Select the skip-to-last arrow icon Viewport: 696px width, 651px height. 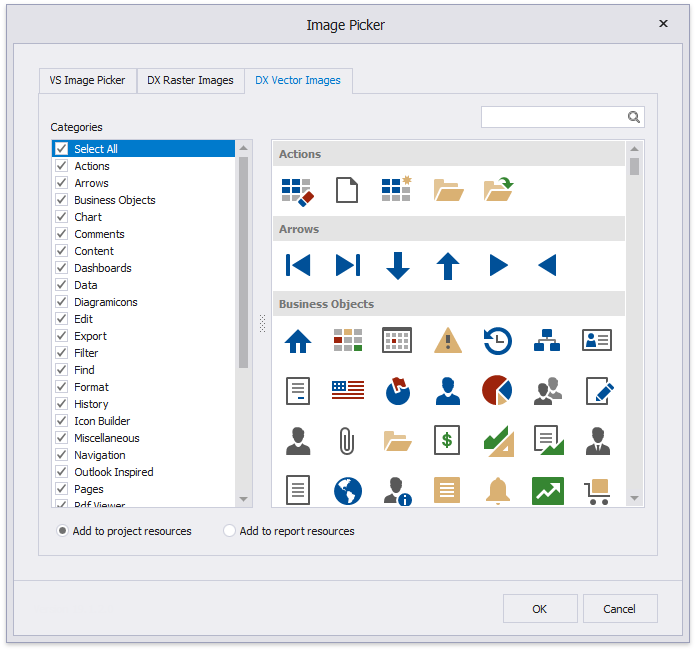pos(348,265)
